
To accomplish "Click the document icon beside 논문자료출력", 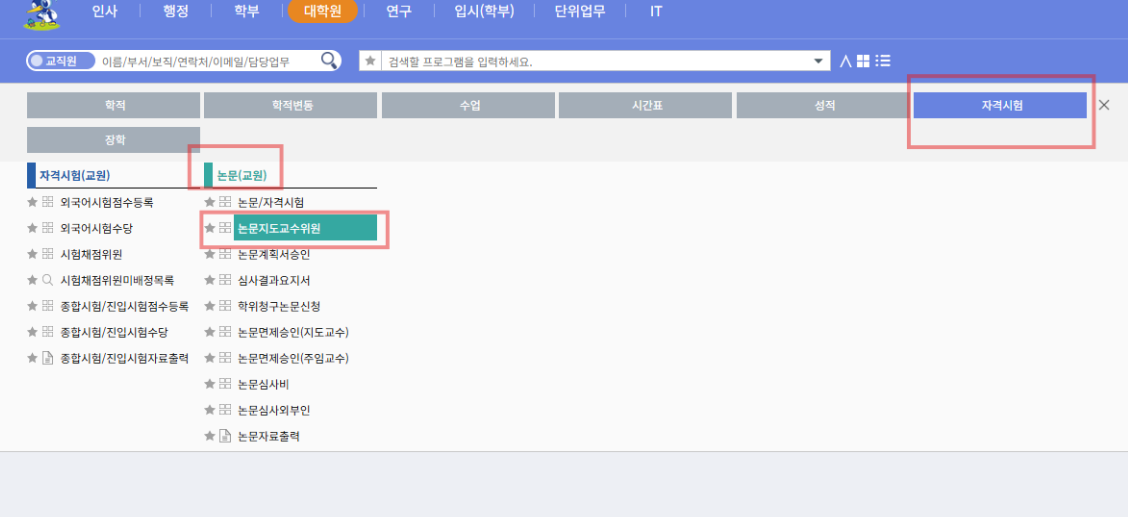I will point(225,436).
